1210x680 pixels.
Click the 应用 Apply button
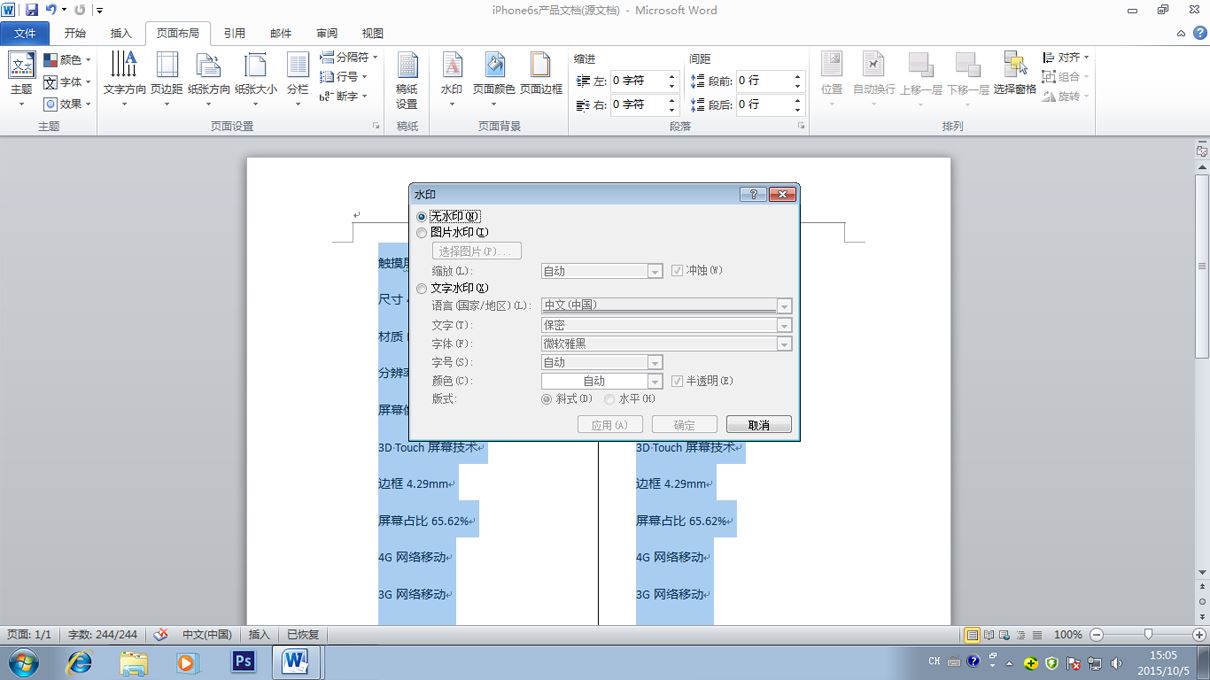tap(610, 425)
